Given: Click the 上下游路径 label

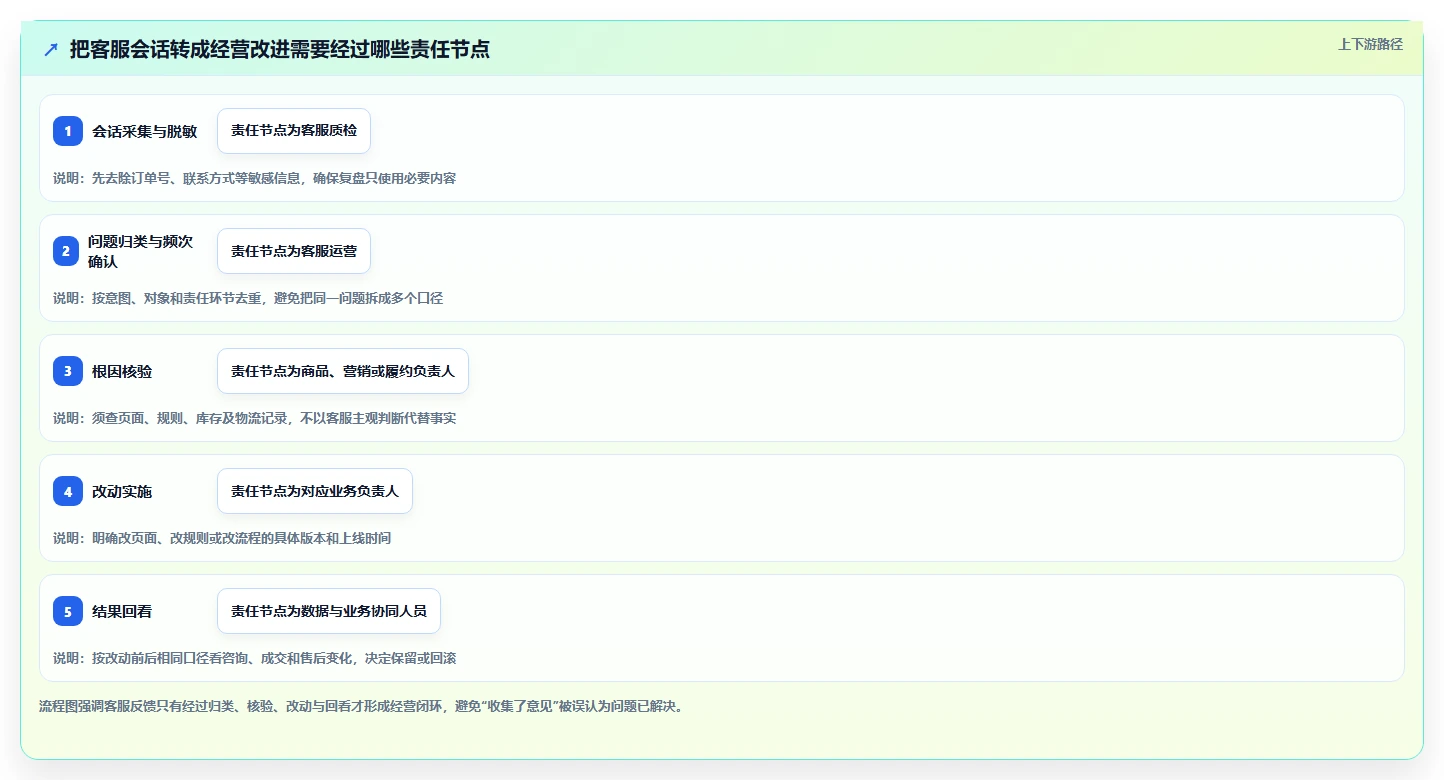Looking at the screenshot, I should 1370,44.
